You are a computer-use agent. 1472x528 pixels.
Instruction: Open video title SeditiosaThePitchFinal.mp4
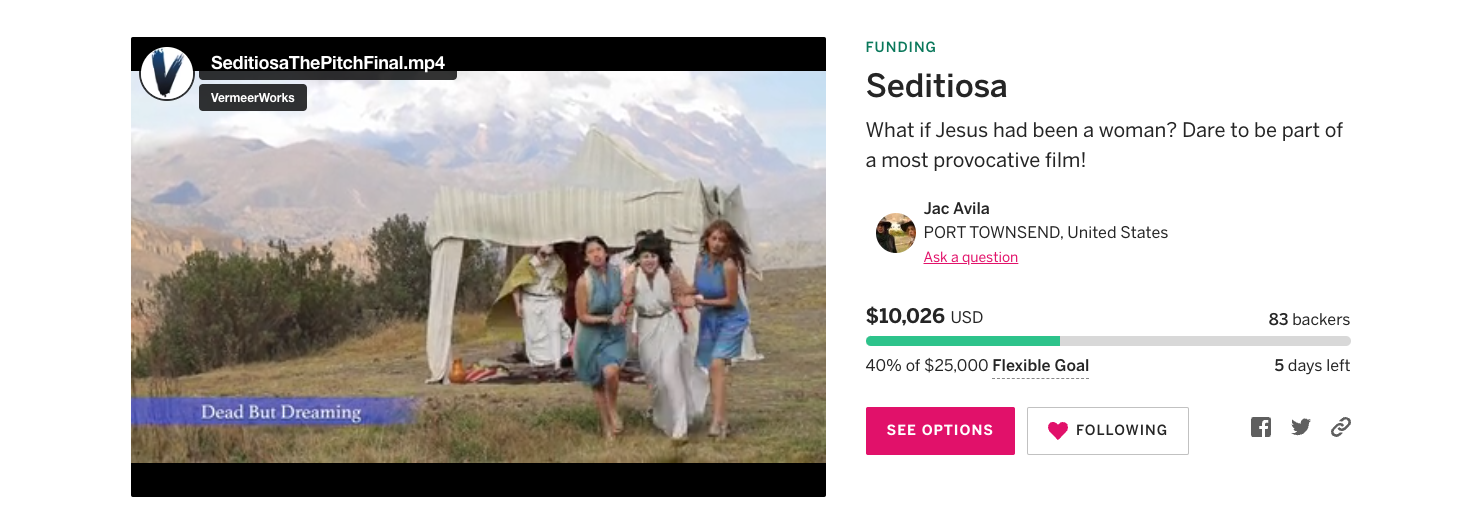(x=328, y=63)
